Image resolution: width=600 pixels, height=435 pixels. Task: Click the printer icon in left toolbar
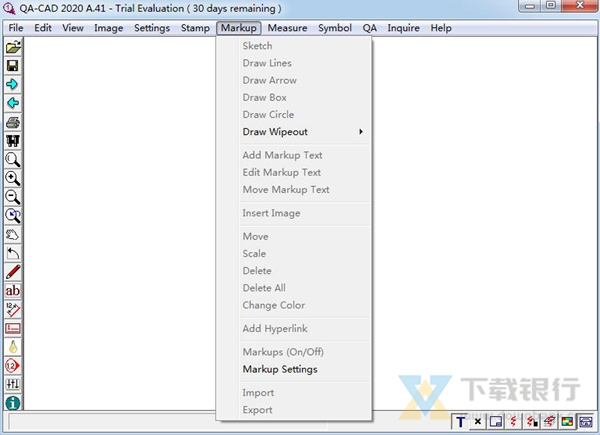(13, 122)
